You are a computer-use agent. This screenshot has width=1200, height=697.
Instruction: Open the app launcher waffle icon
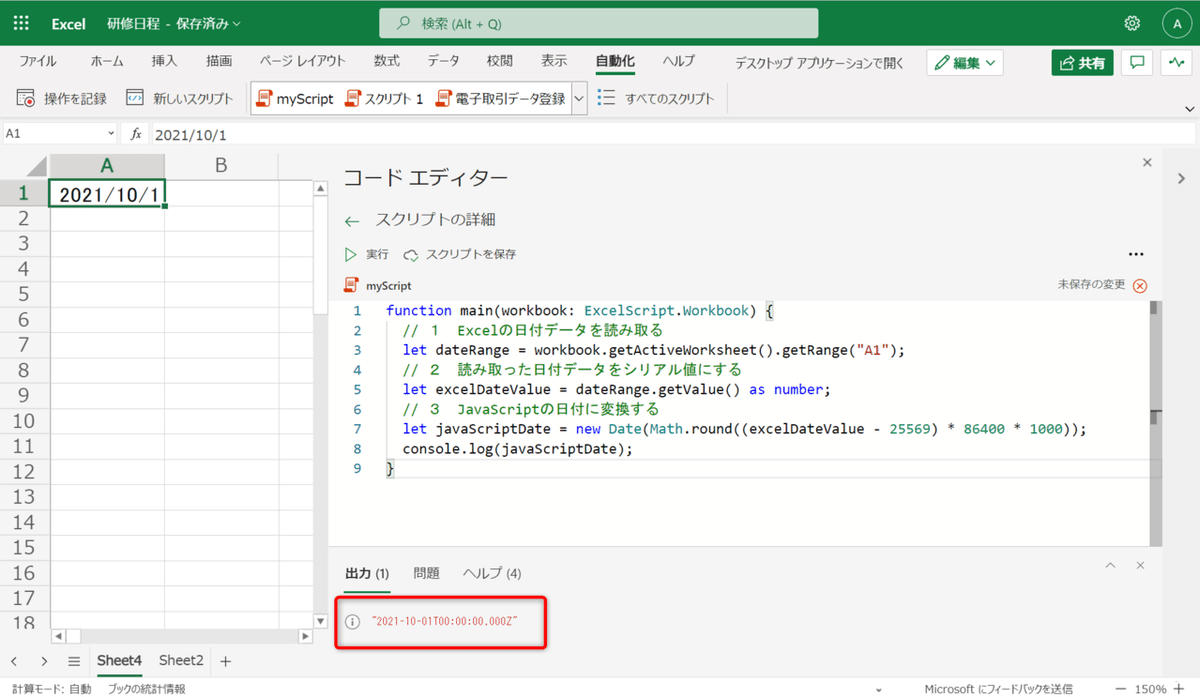pos(22,23)
